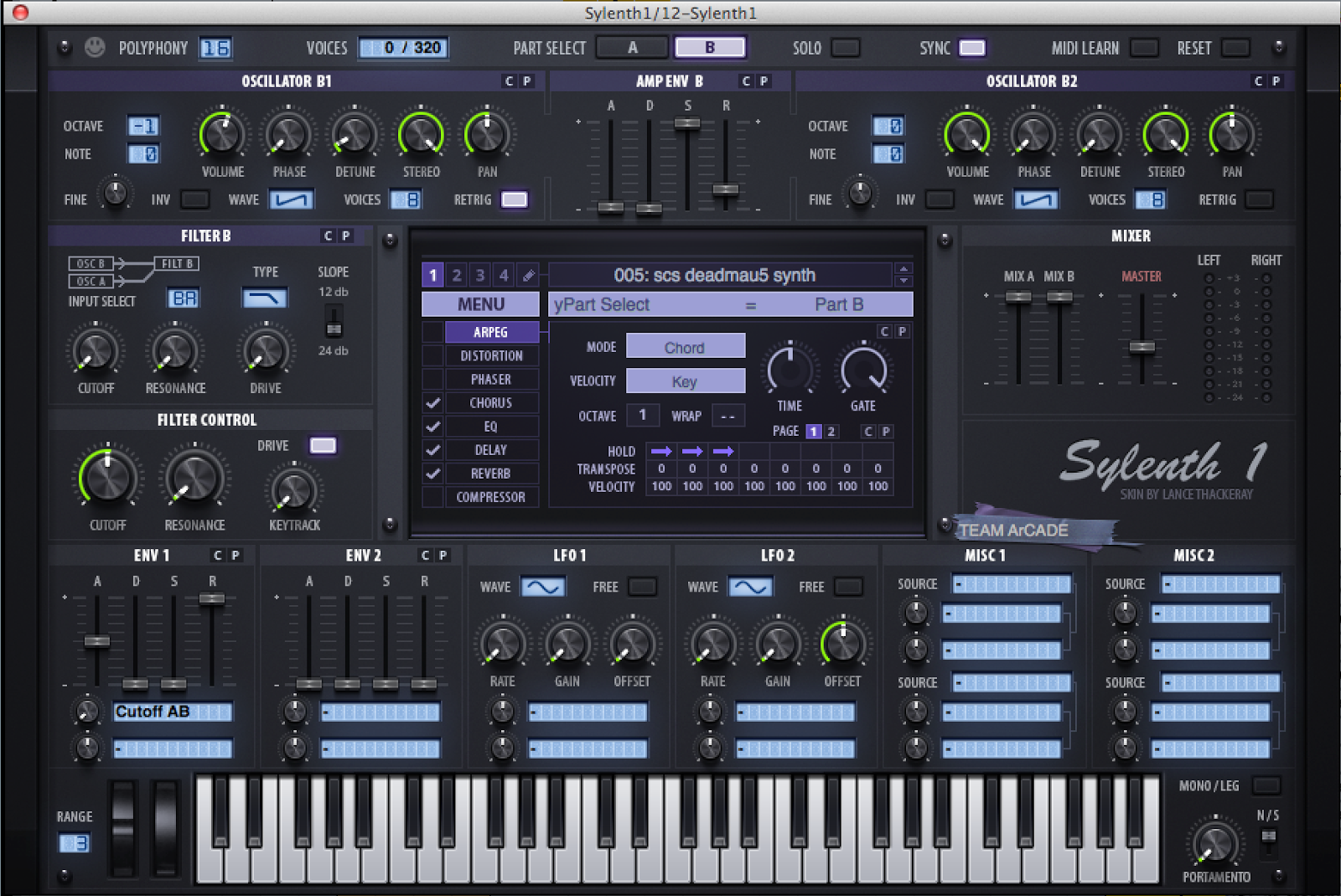Click the LFO 1 Rate knob
Screen dimensions: 1341x896
pyautogui.click(x=503, y=644)
